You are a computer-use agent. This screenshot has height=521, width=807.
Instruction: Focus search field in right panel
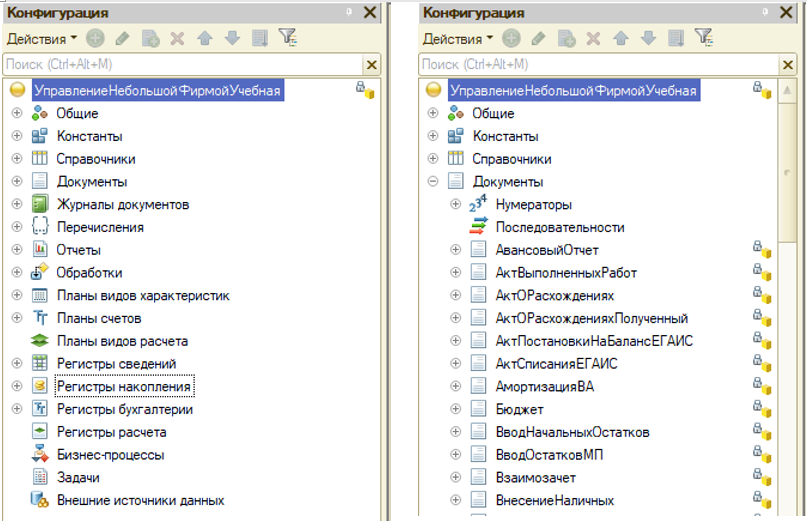click(x=599, y=64)
